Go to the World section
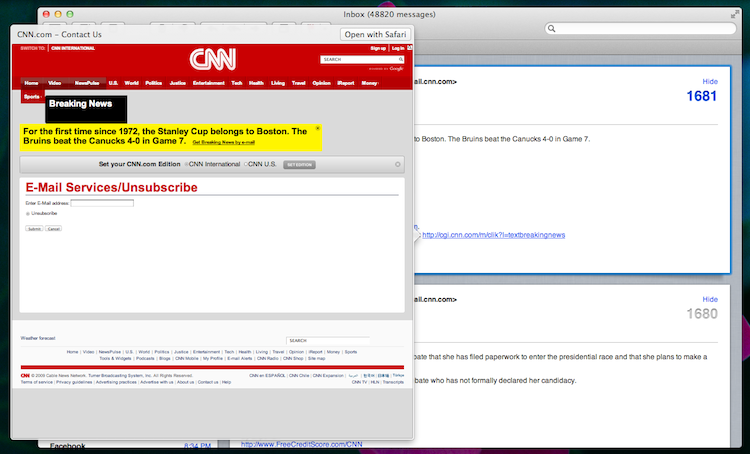 click(132, 83)
